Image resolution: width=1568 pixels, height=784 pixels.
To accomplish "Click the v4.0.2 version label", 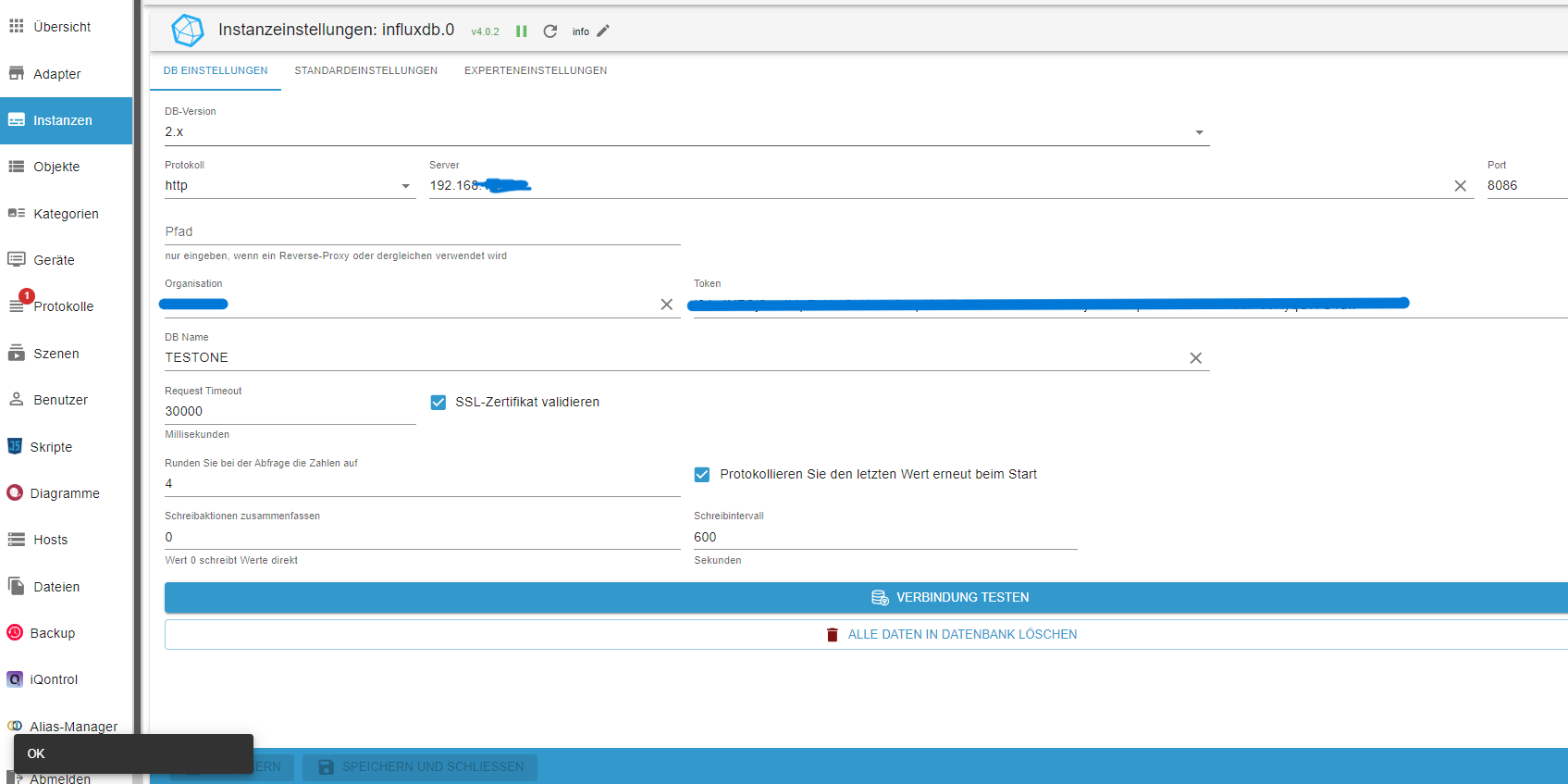I will (485, 32).
